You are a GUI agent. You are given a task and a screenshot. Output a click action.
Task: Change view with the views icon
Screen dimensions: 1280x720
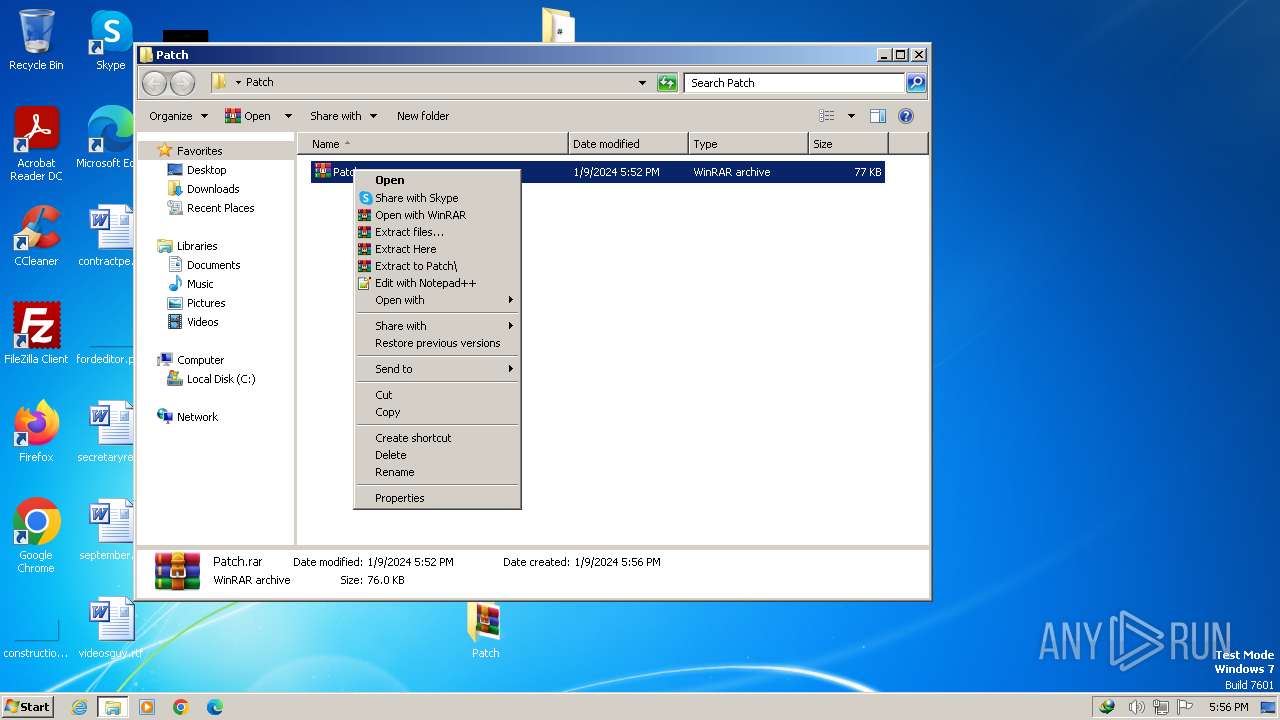tap(826, 116)
